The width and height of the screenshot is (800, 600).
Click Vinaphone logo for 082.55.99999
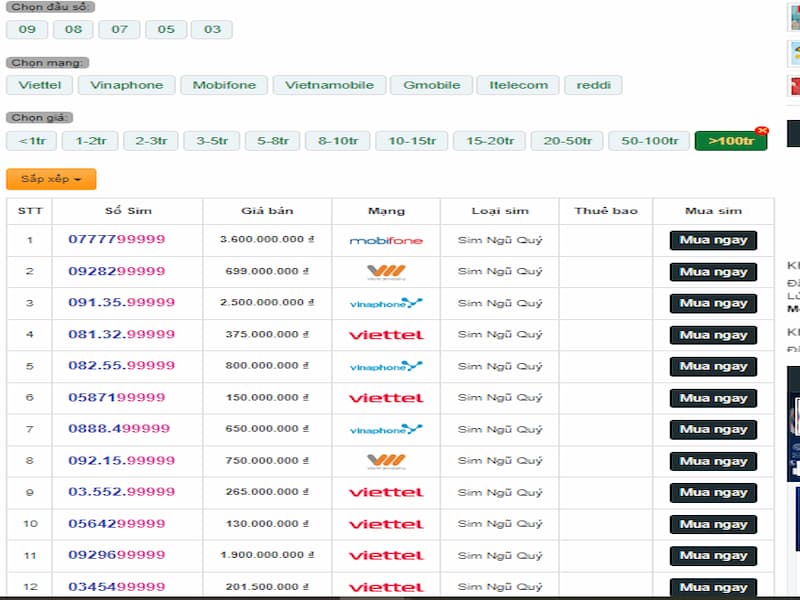386,366
